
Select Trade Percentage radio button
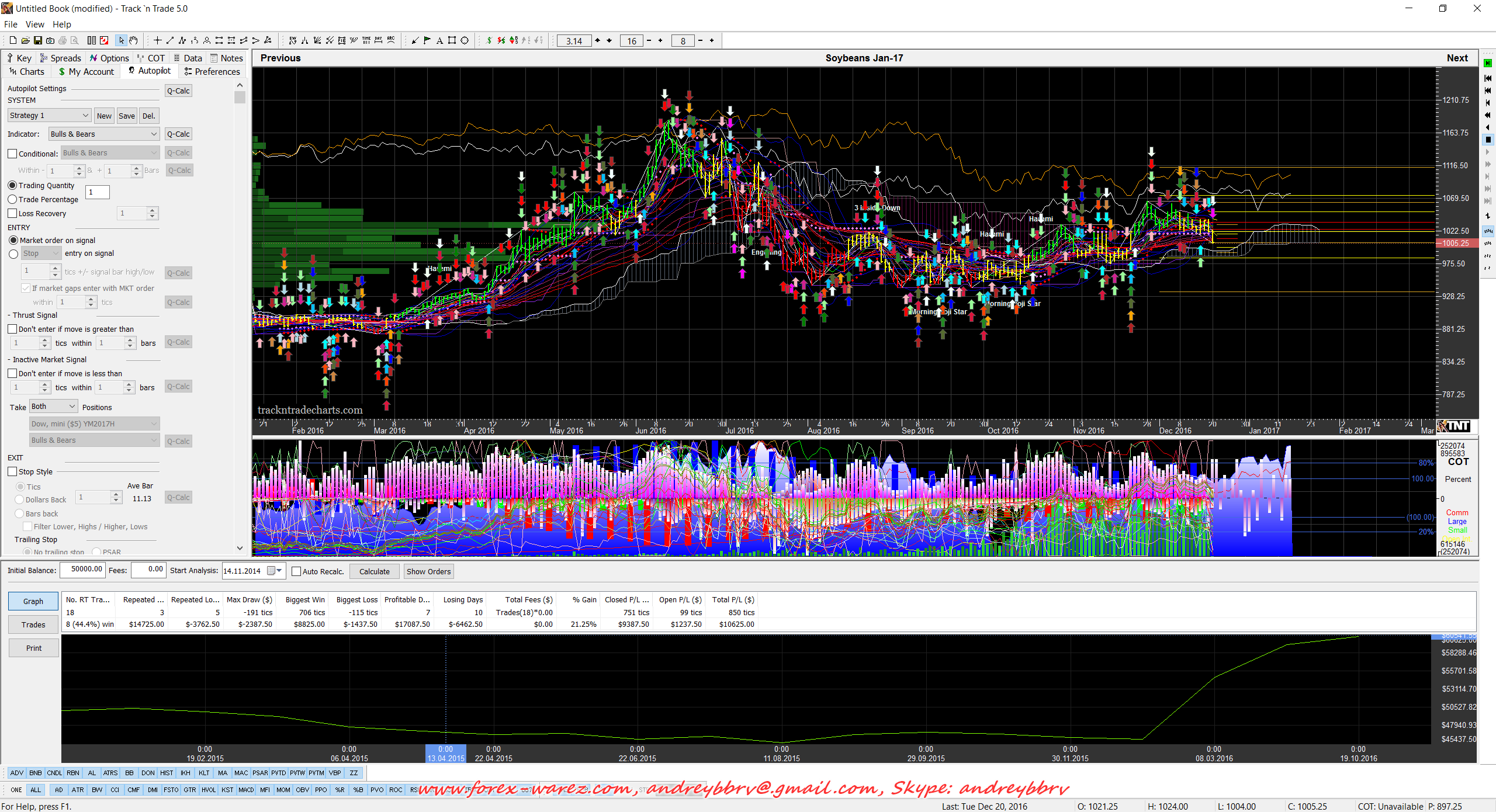click(x=12, y=199)
